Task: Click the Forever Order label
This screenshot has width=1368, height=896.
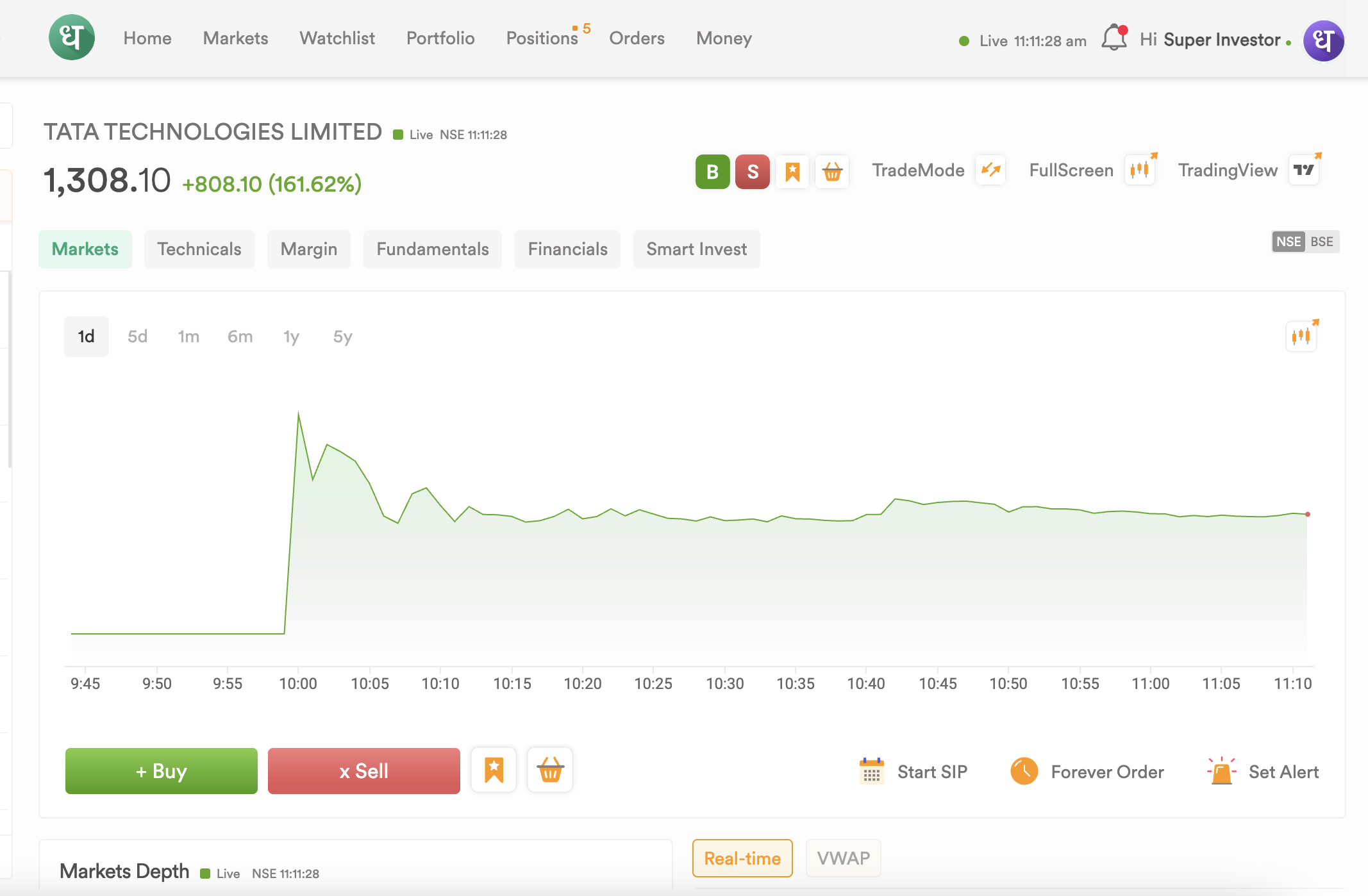Action: 1108,772
